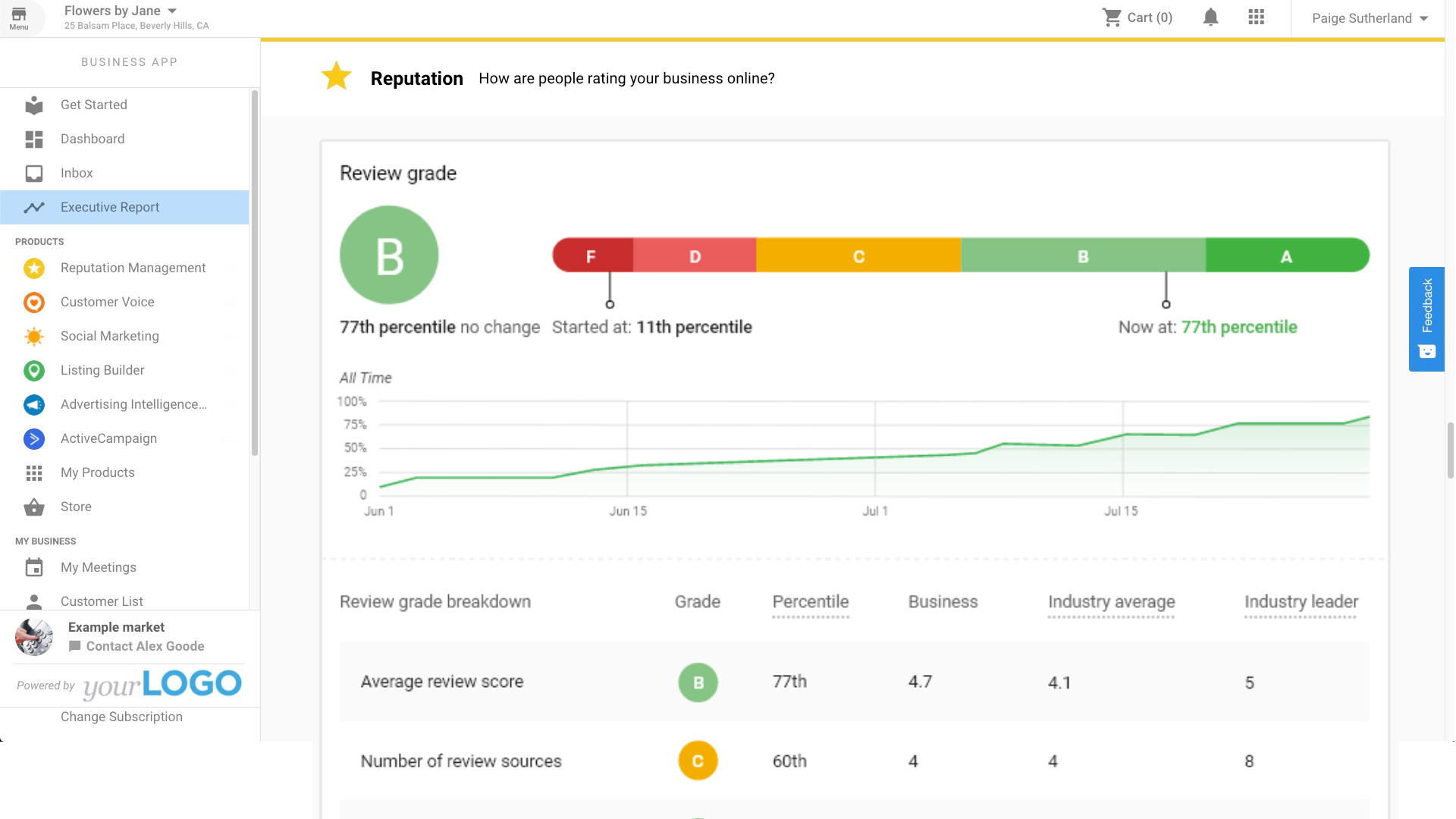Viewport: 1456px width, 819px height.
Task: Open Inbox in the sidebar
Action: coord(124,173)
